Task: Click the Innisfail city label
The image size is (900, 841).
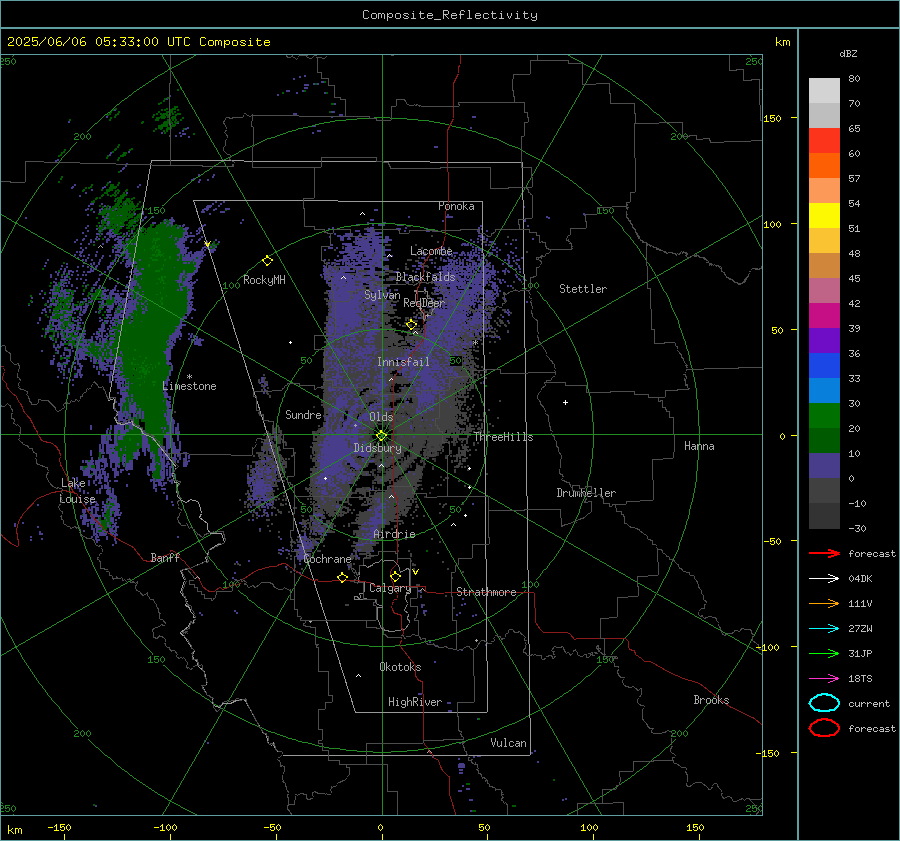Action: 403,362
